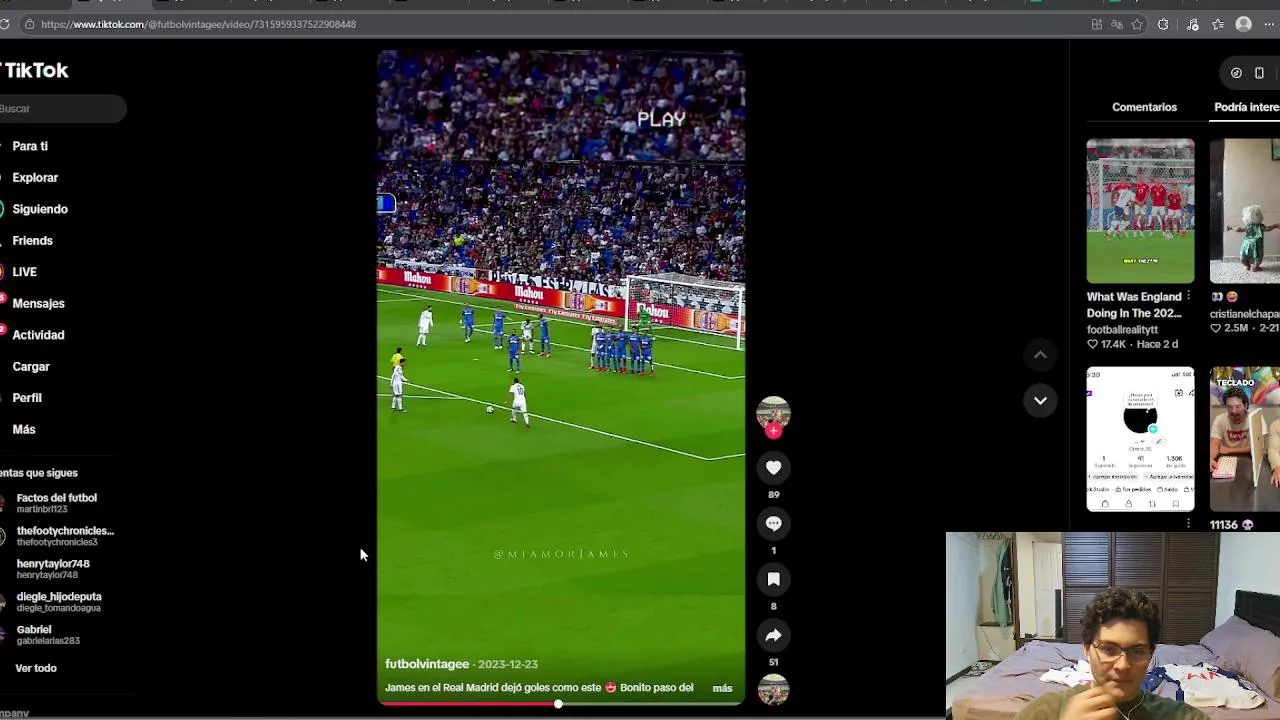
Task: Open the henrytaylor748 account
Action: click(52, 569)
